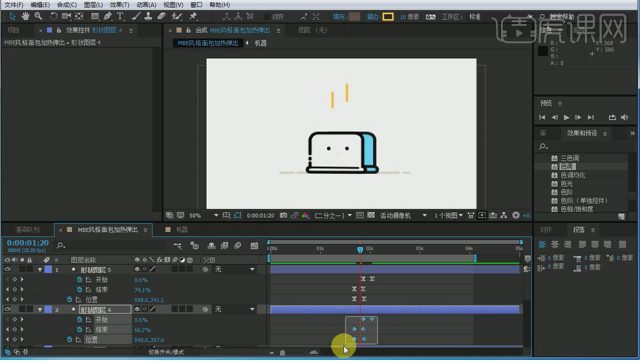Select the Puppet Pin tool
This screenshot has width=641, height=361.
coord(193,16)
